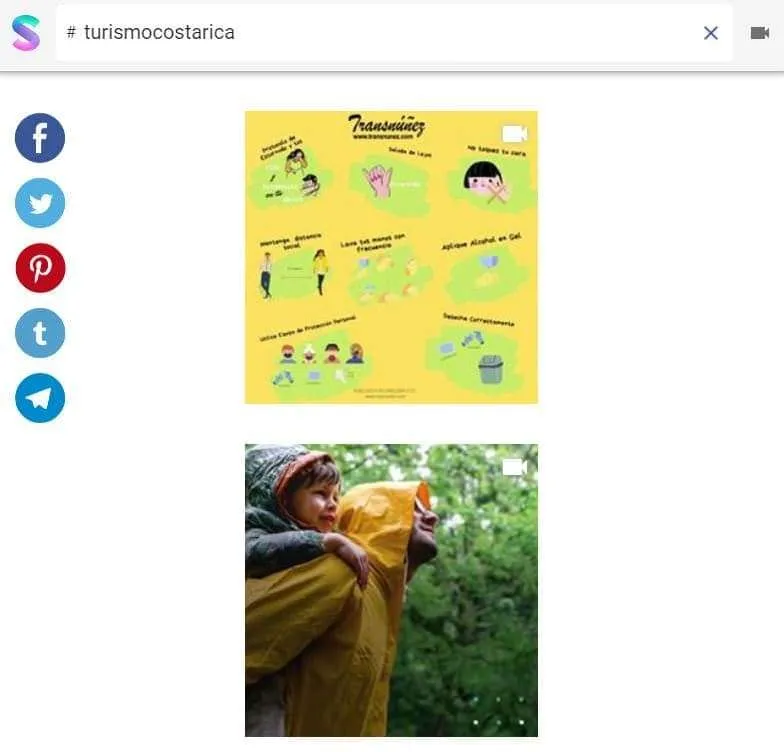Click the colorful S logo
This screenshot has width=784, height=752.
click(x=26, y=33)
